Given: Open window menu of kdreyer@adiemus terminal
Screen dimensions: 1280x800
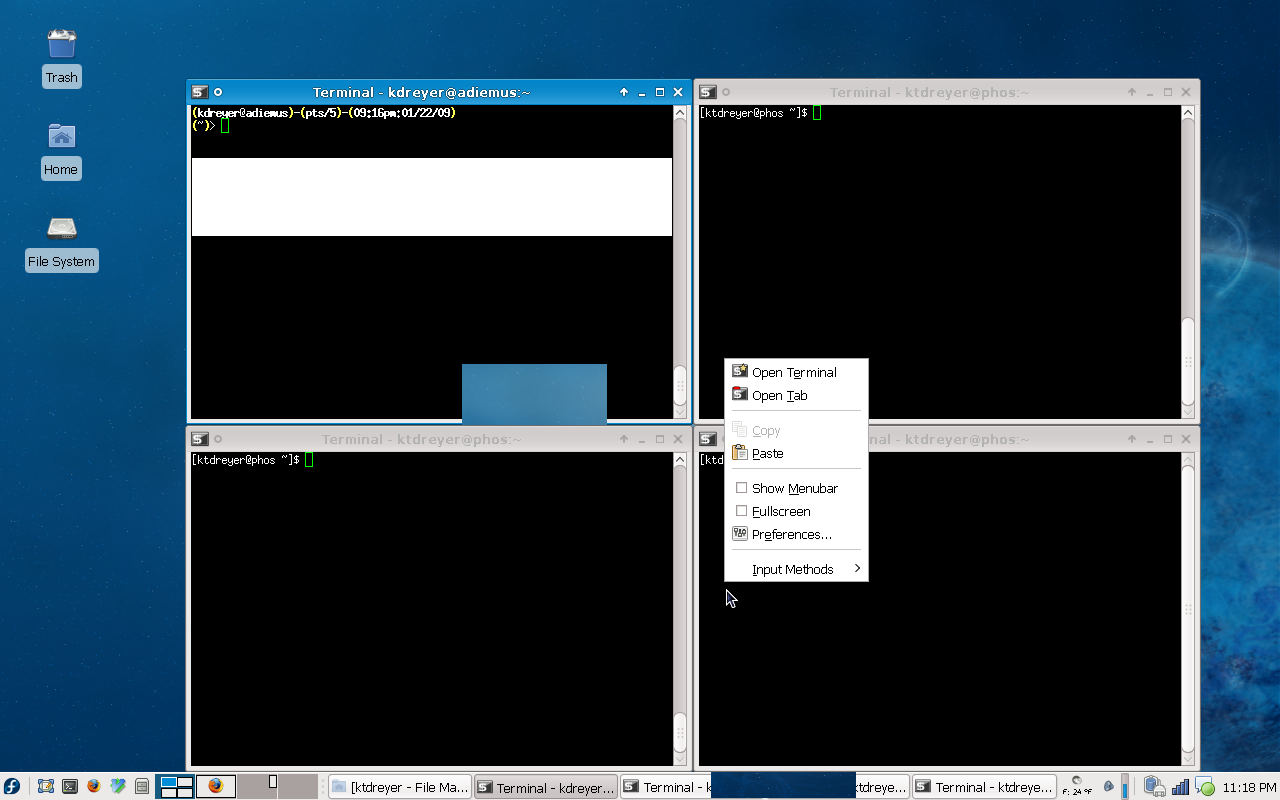Looking at the screenshot, I should (x=200, y=92).
